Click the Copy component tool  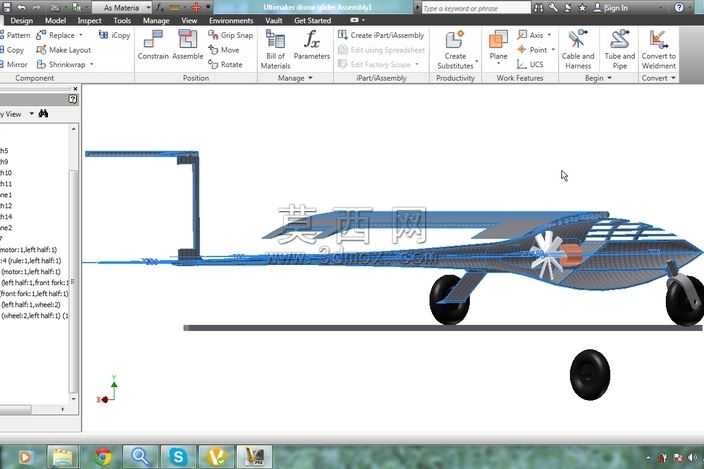pyautogui.click(x=12, y=50)
